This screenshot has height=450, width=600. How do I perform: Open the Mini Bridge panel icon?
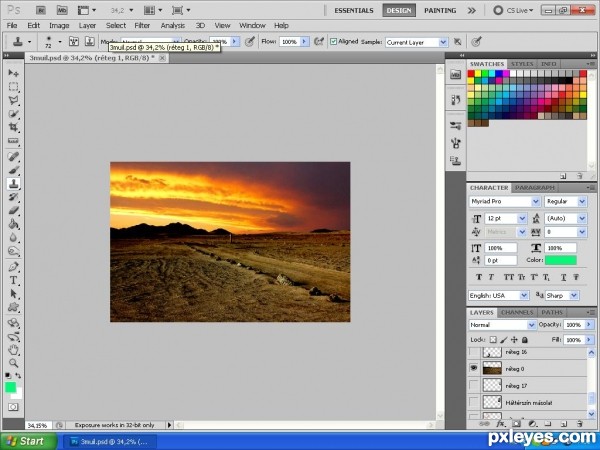(455, 75)
